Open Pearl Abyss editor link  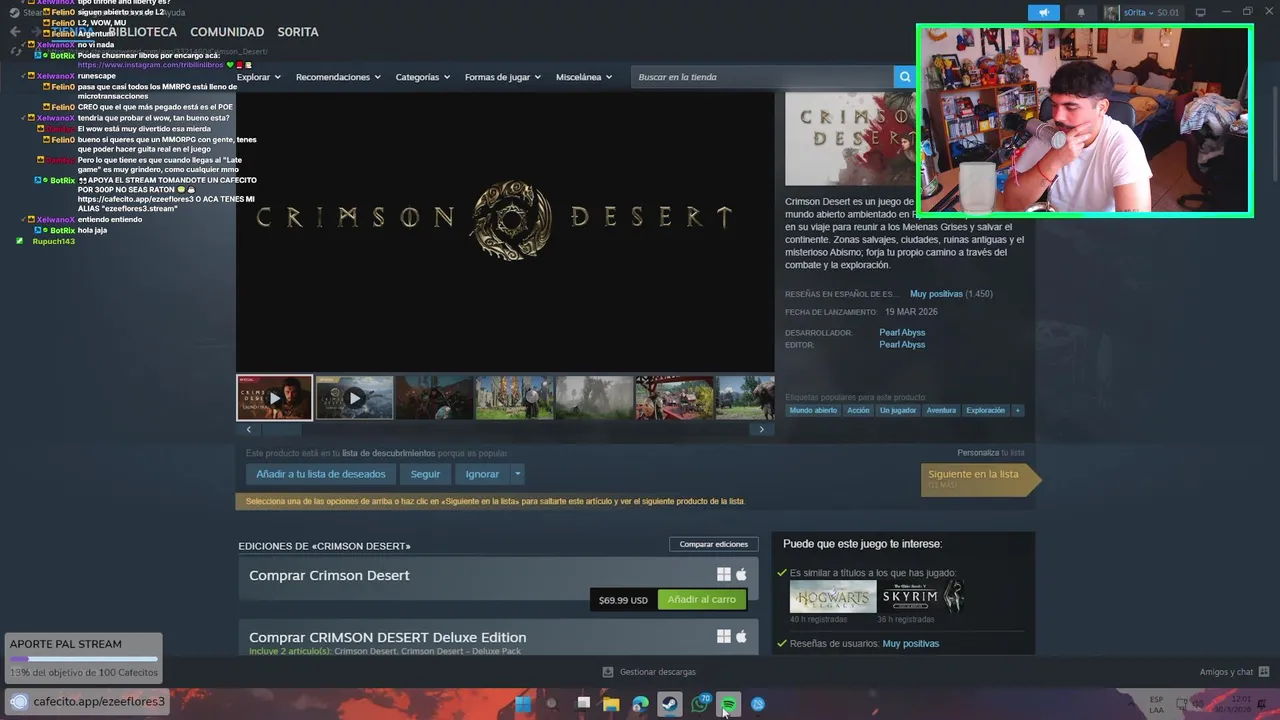coord(902,344)
